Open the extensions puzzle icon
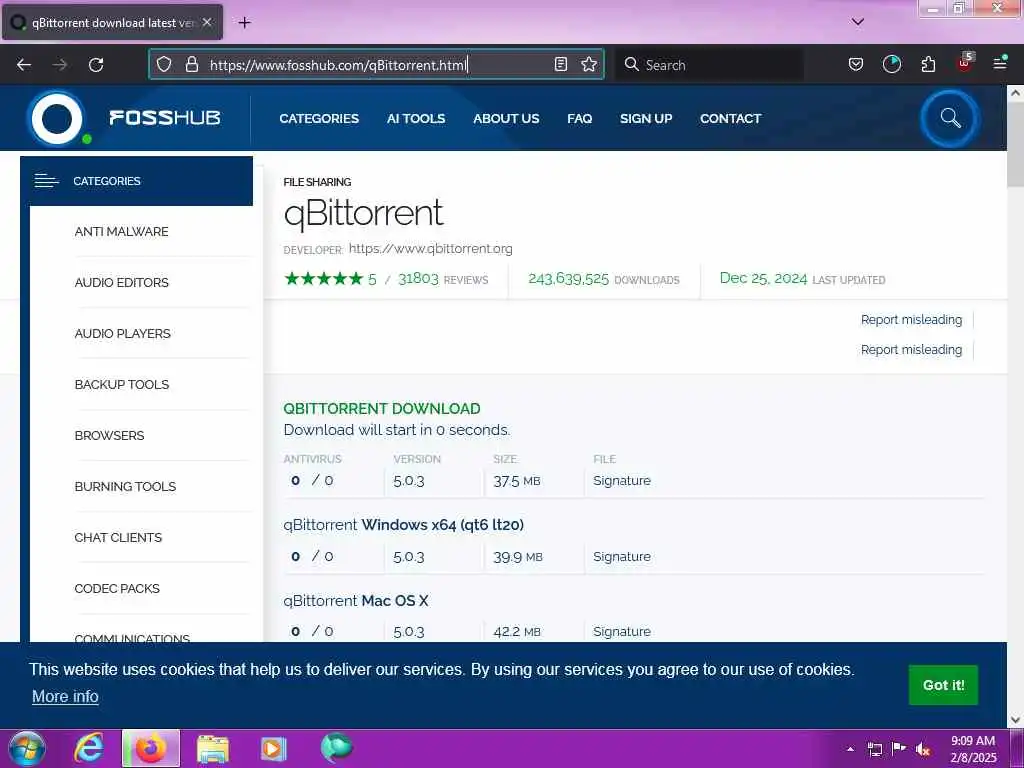 pyautogui.click(x=928, y=64)
